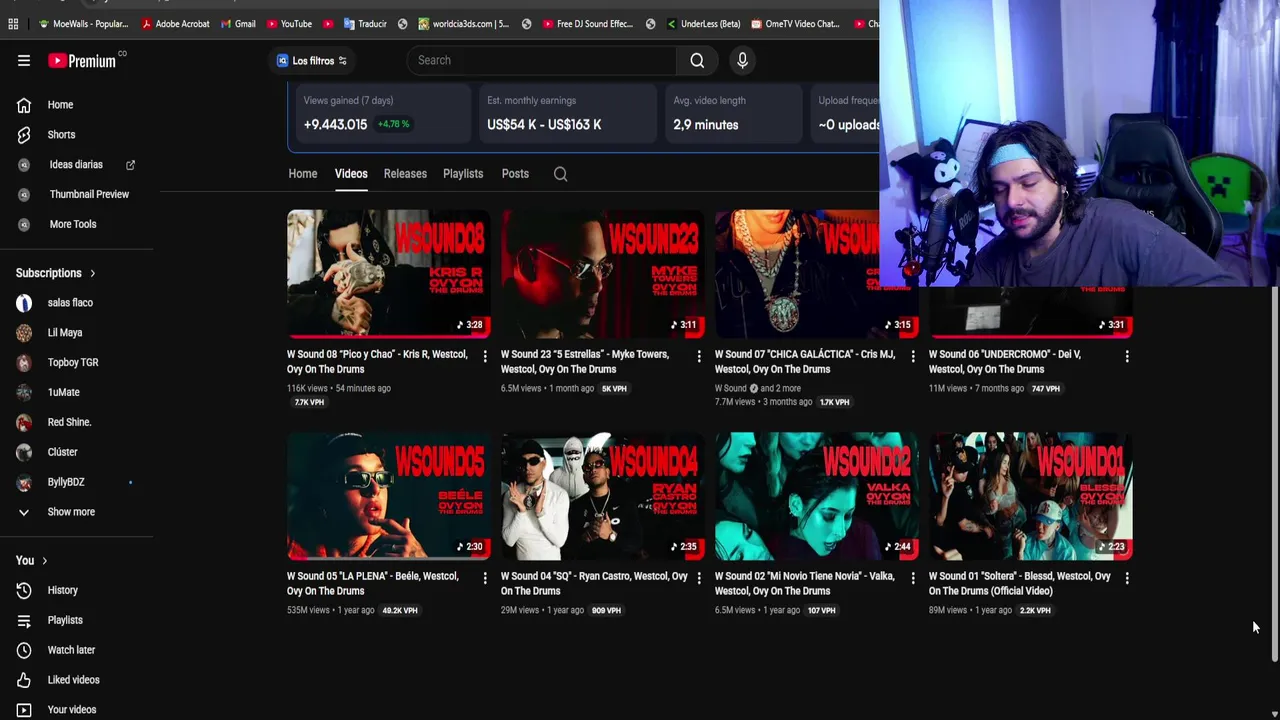The width and height of the screenshot is (1280, 720).
Task: Open options menu for W Sound 08 video
Action: [x=485, y=356]
